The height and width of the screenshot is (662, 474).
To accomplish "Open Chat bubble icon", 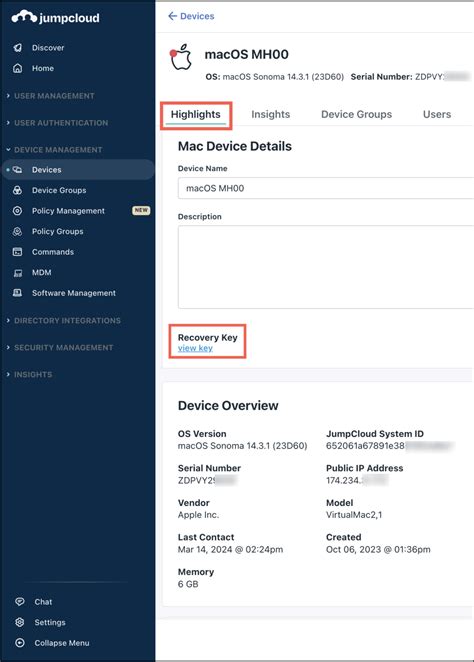I will 19,602.
